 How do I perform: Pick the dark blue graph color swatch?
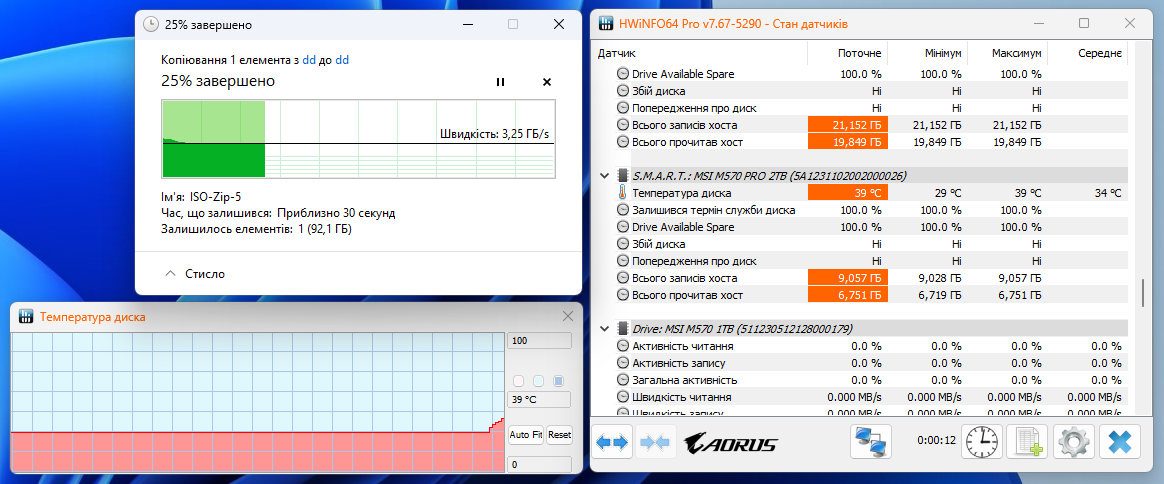pos(558,381)
